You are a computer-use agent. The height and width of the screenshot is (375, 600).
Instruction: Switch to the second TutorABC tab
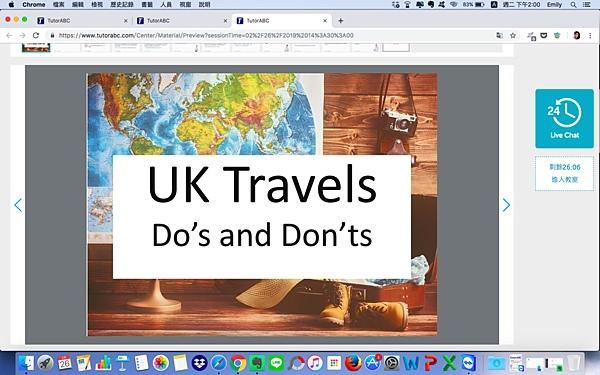click(182, 21)
